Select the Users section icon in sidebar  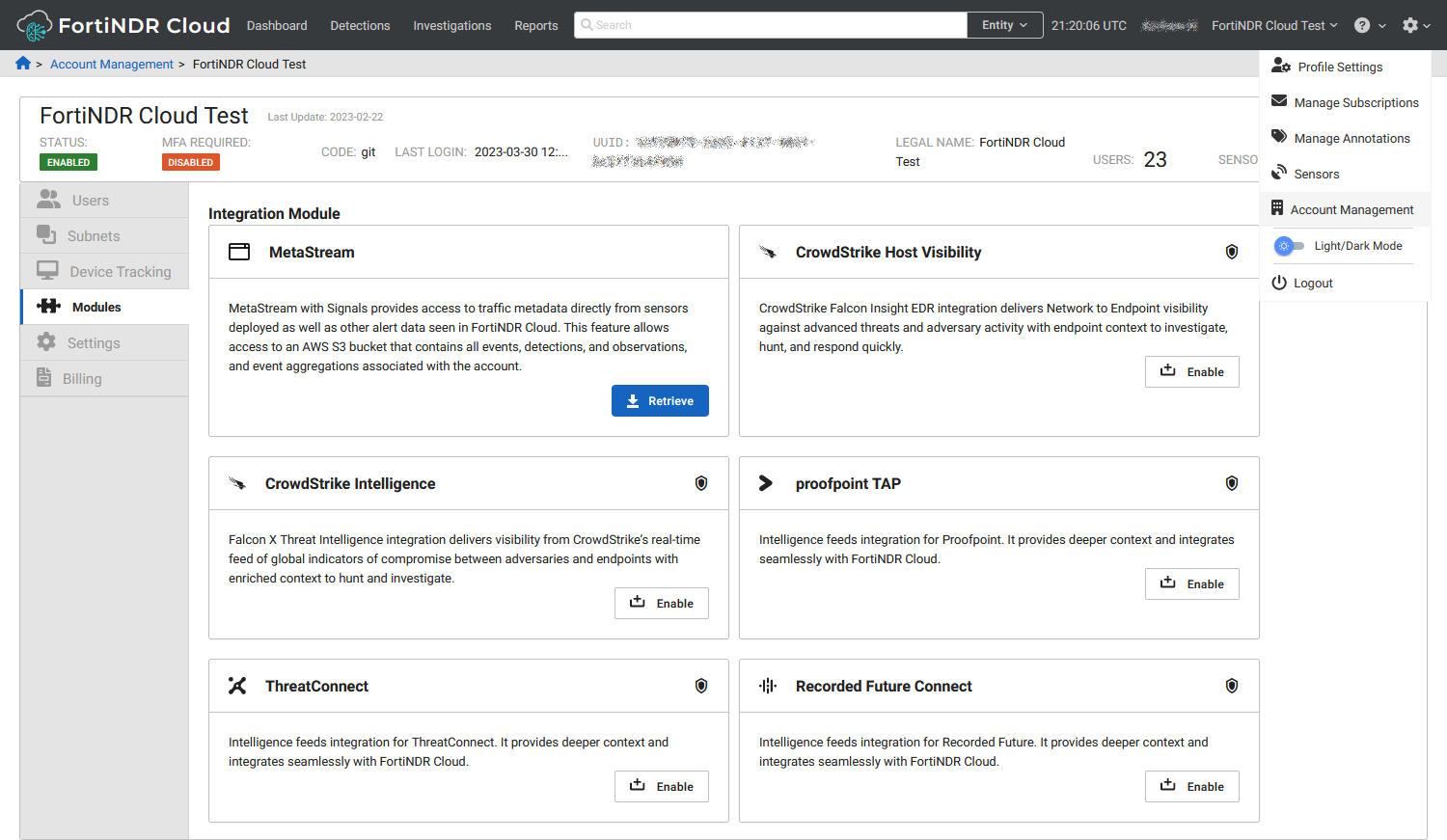coord(49,199)
